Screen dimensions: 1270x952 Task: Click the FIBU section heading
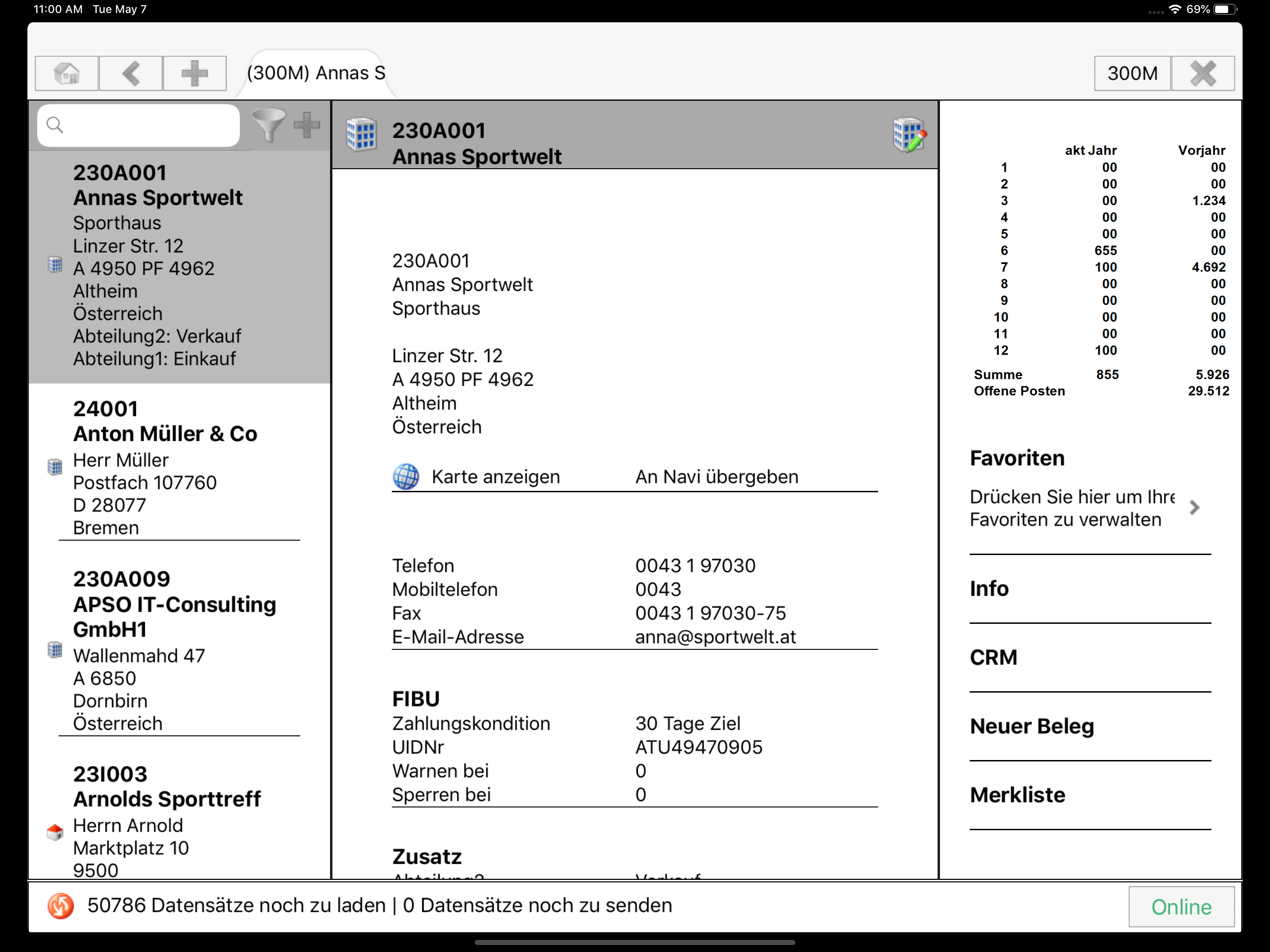click(416, 699)
